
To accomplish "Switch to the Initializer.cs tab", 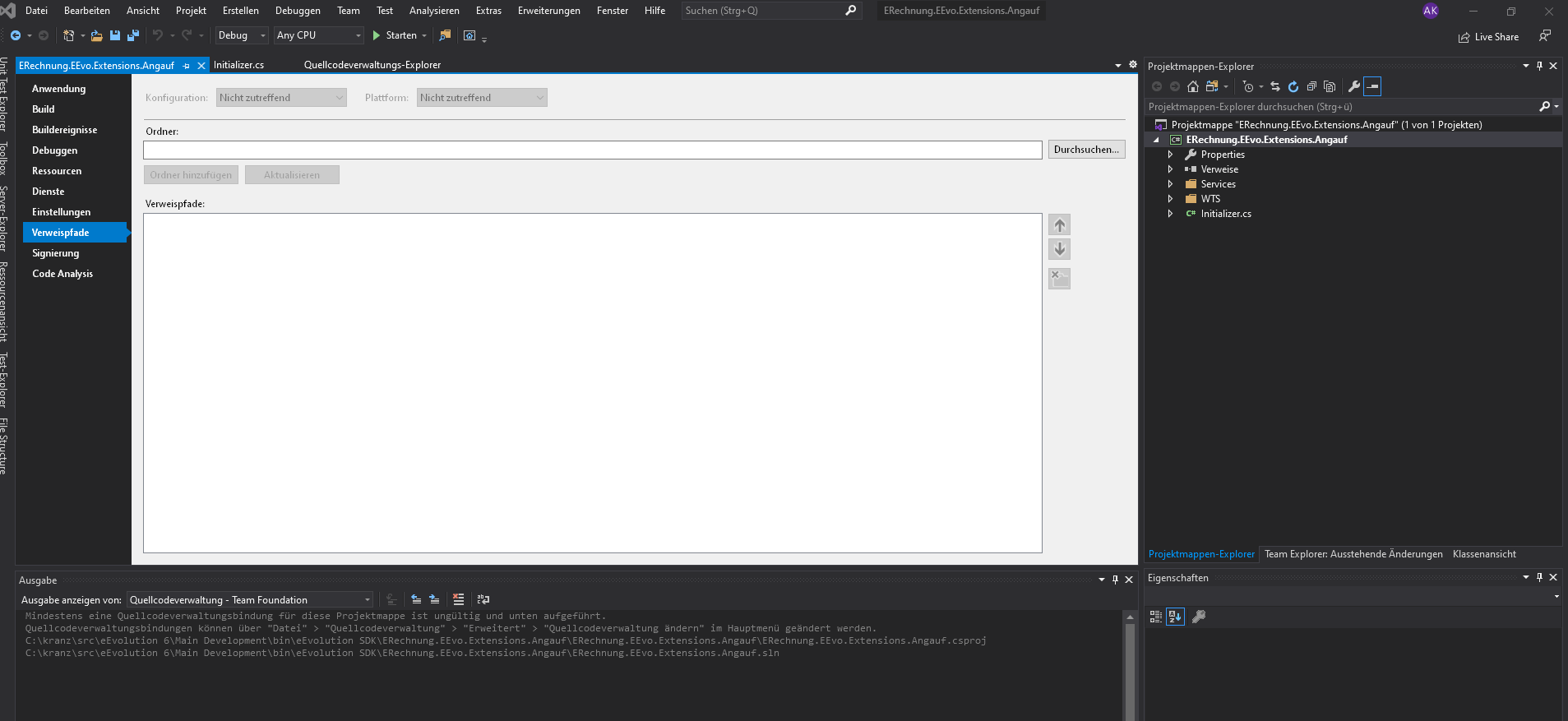I will click(x=238, y=65).
